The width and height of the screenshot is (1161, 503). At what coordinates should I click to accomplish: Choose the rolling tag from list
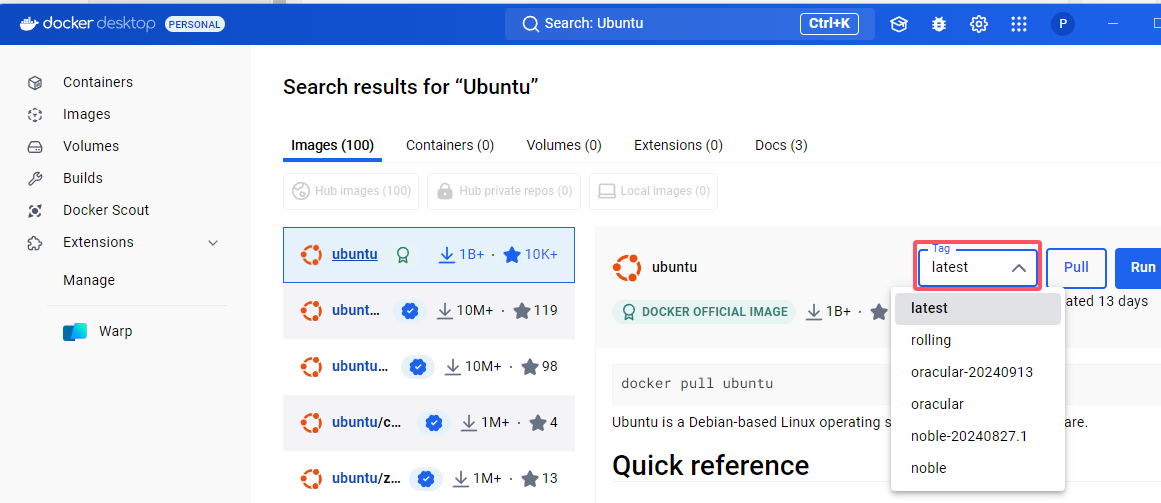point(931,340)
